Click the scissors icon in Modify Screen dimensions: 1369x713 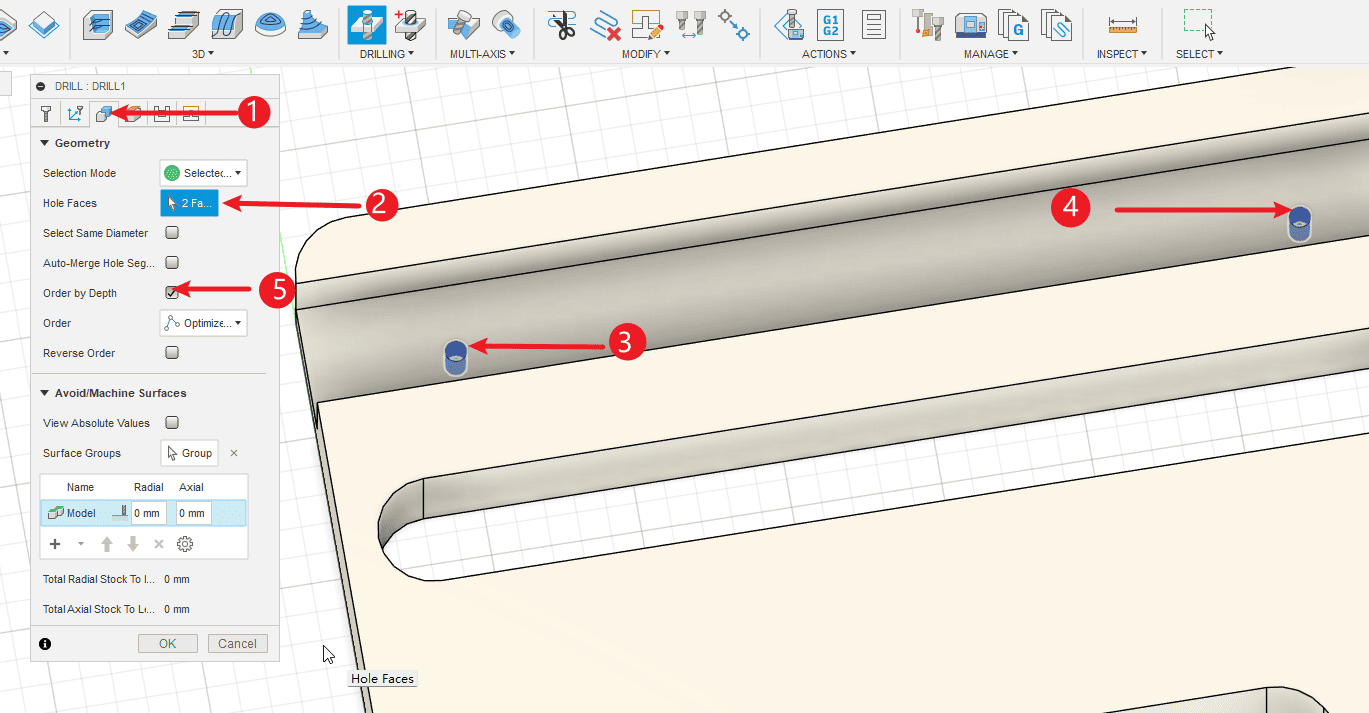[563, 24]
